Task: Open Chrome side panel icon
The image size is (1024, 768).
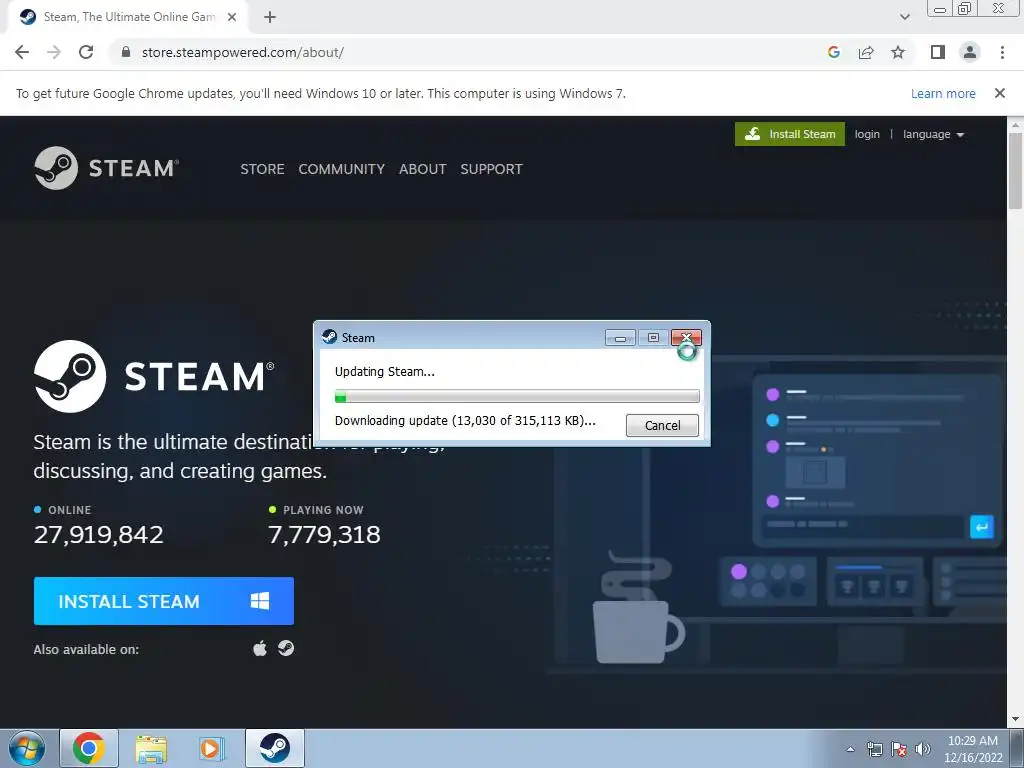Action: click(x=938, y=52)
